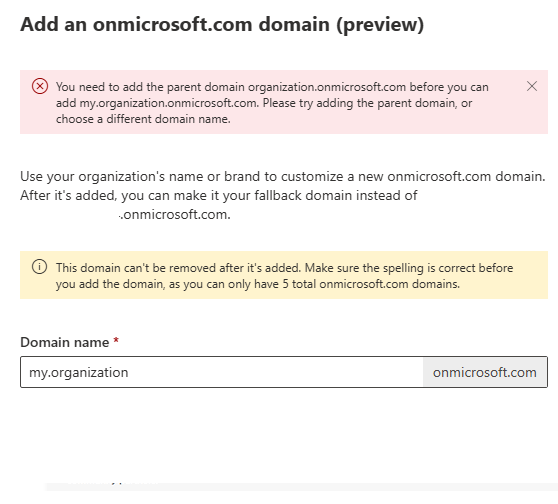Focus the Domain name input field

coord(222,372)
